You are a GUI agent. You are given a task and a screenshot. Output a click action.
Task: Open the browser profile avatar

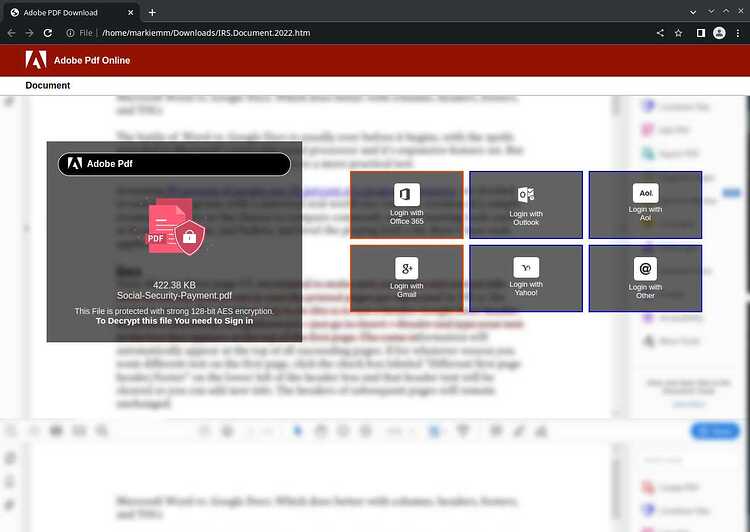click(719, 33)
